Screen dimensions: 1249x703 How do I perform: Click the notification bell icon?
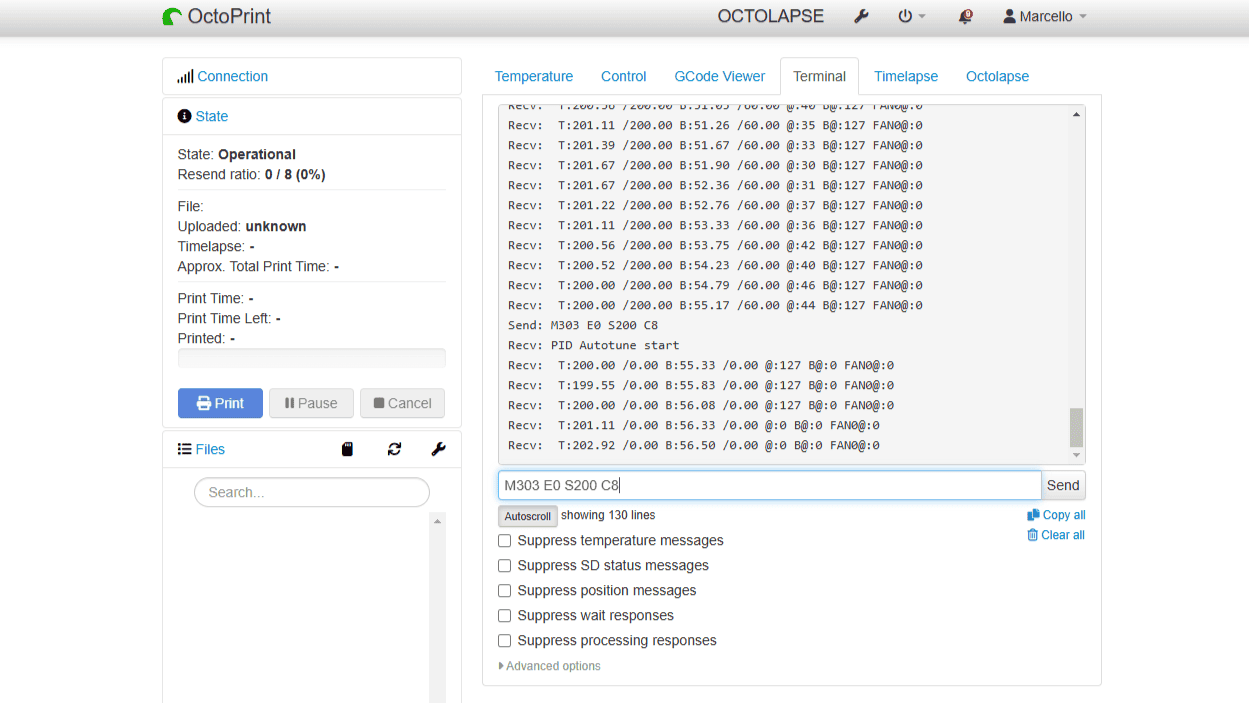click(965, 17)
